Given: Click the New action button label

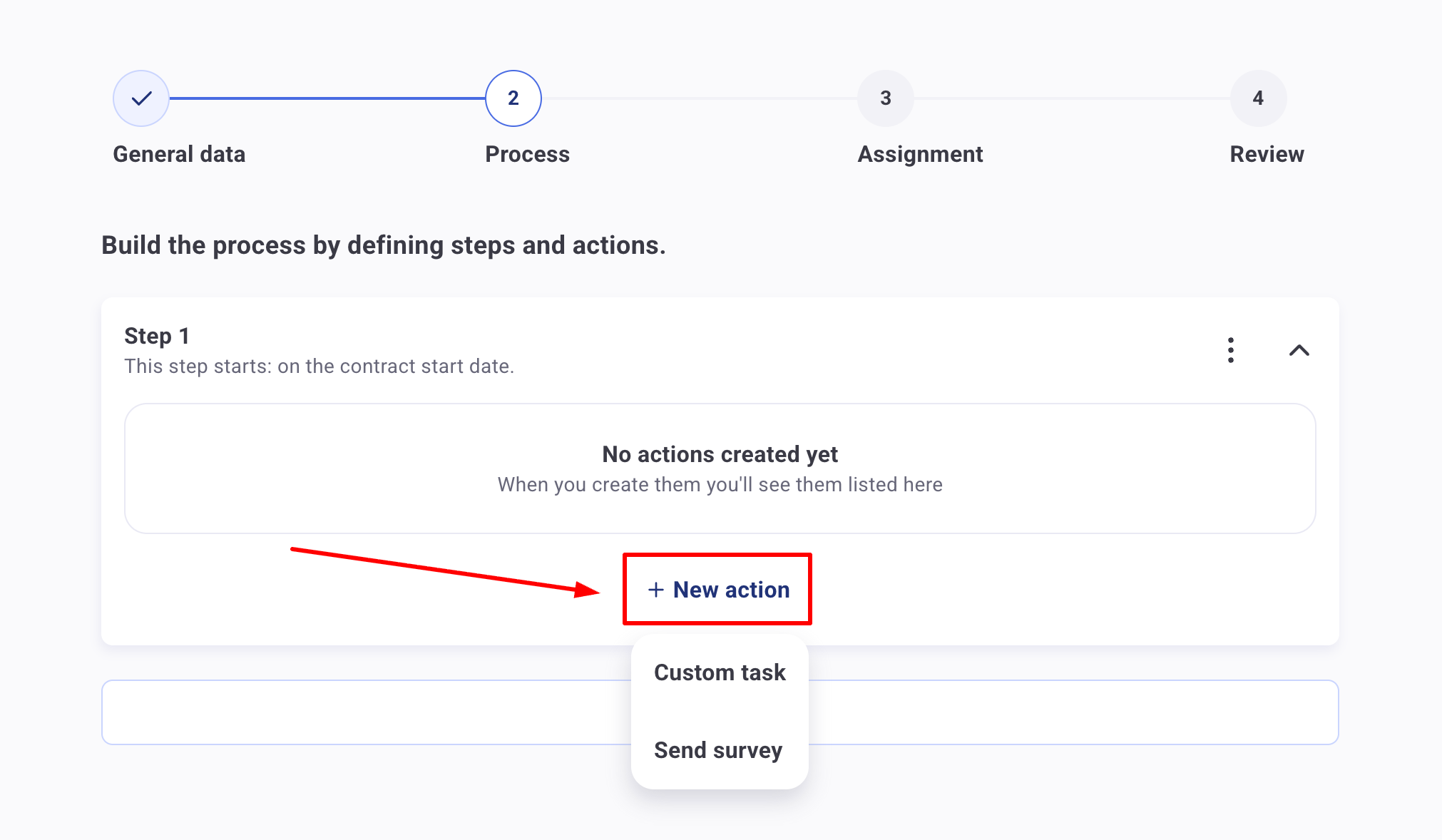Looking at the screenshot, I should coord(731,590).
